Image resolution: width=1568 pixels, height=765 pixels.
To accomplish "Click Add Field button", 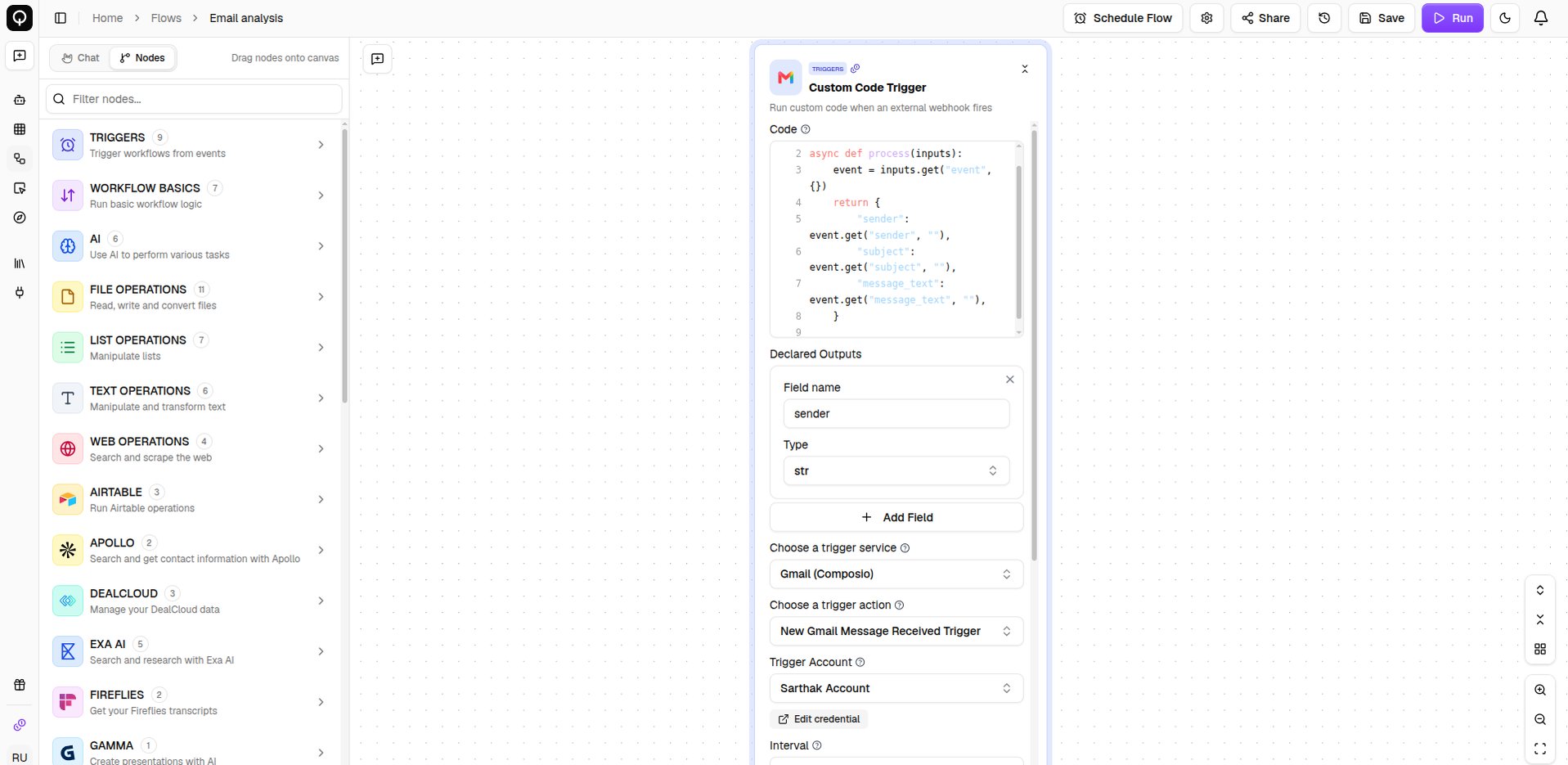I will coord(896,518).
